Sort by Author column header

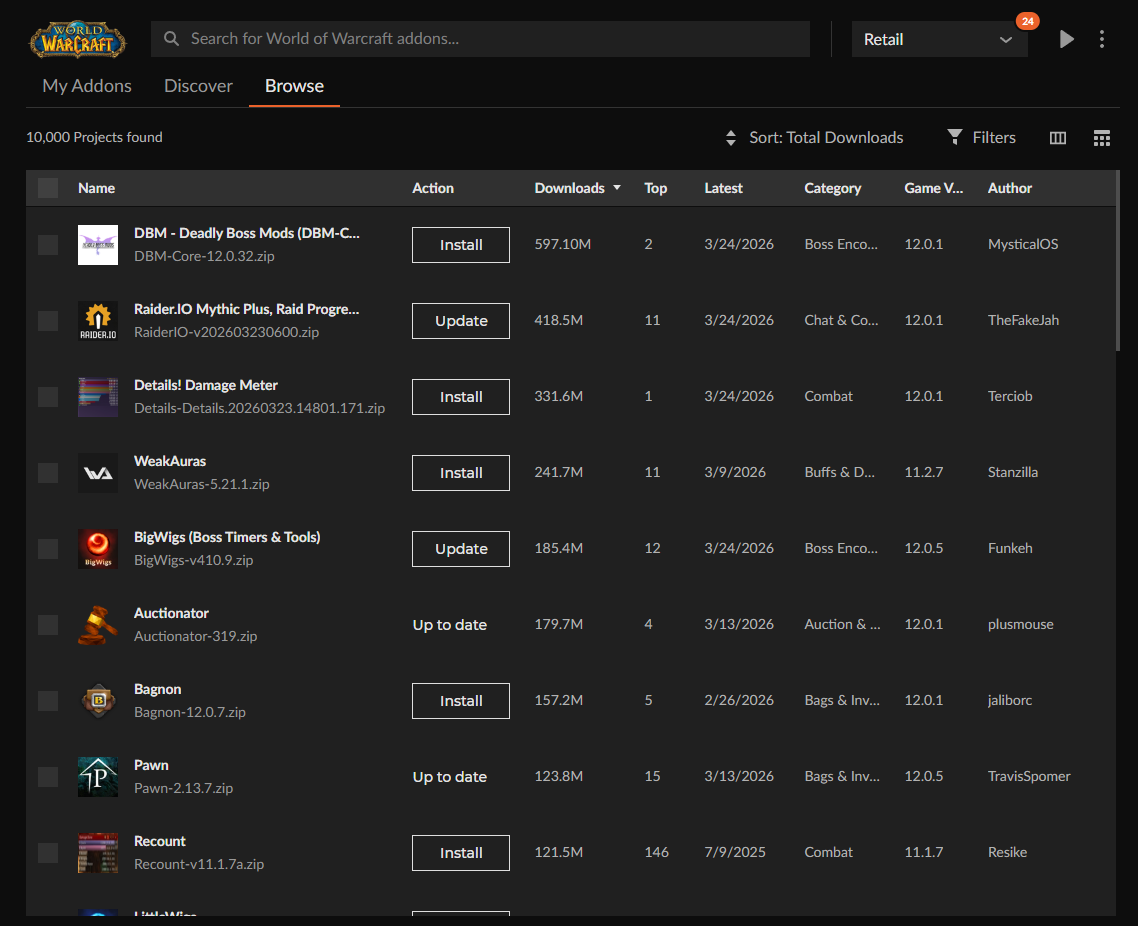(1010, 188)
